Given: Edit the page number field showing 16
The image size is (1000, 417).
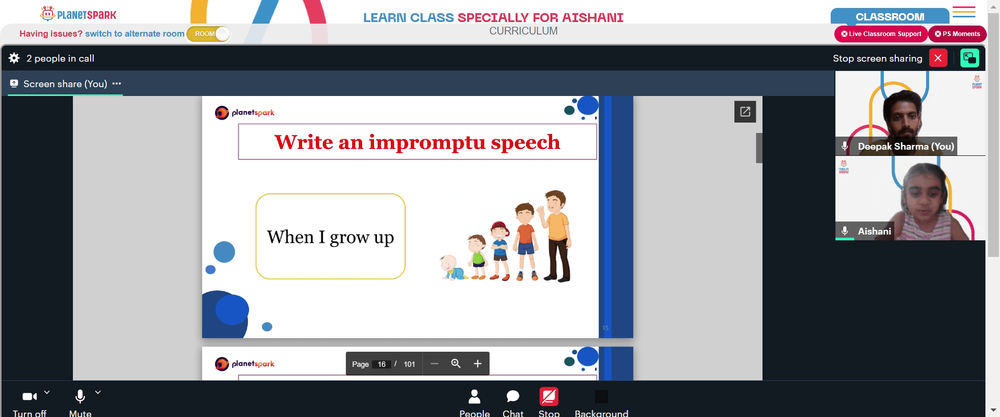Looking at the screenshot, I should pyautogui.click(x=381, y=364).
